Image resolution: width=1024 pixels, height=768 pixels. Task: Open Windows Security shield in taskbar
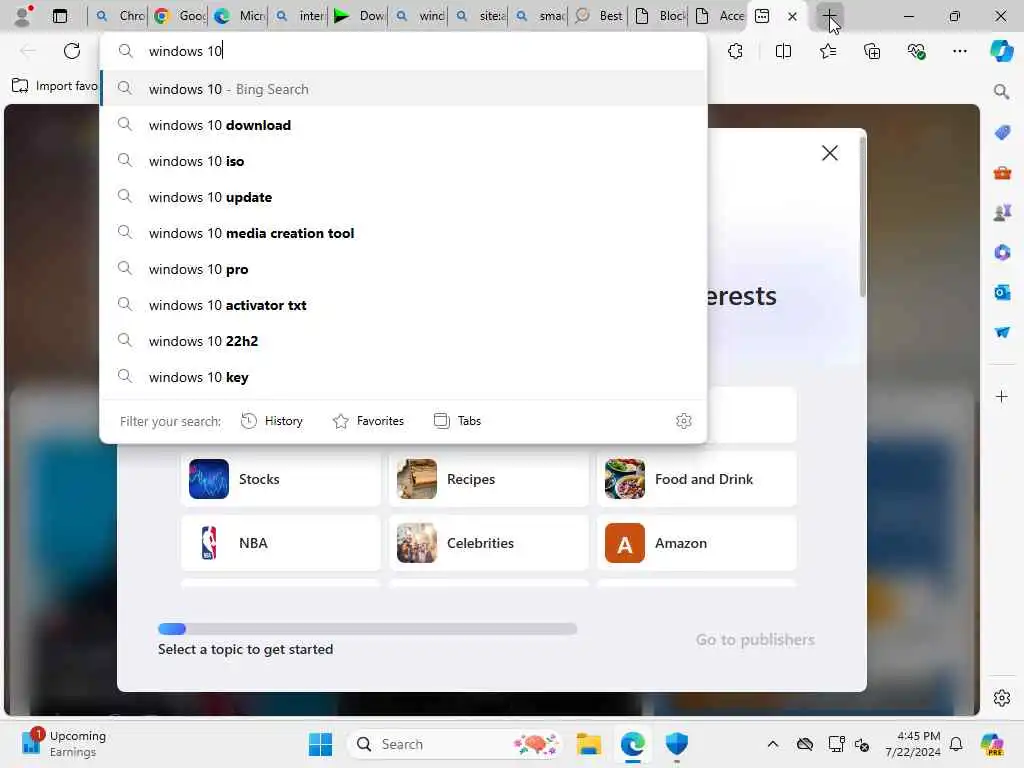(x=677, y=744)
